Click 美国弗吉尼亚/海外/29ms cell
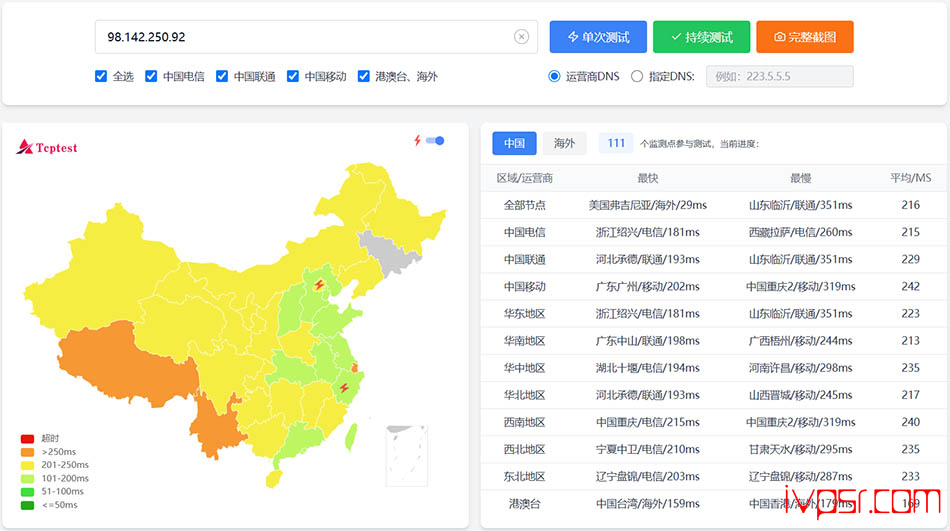 (x=648, y=205)
